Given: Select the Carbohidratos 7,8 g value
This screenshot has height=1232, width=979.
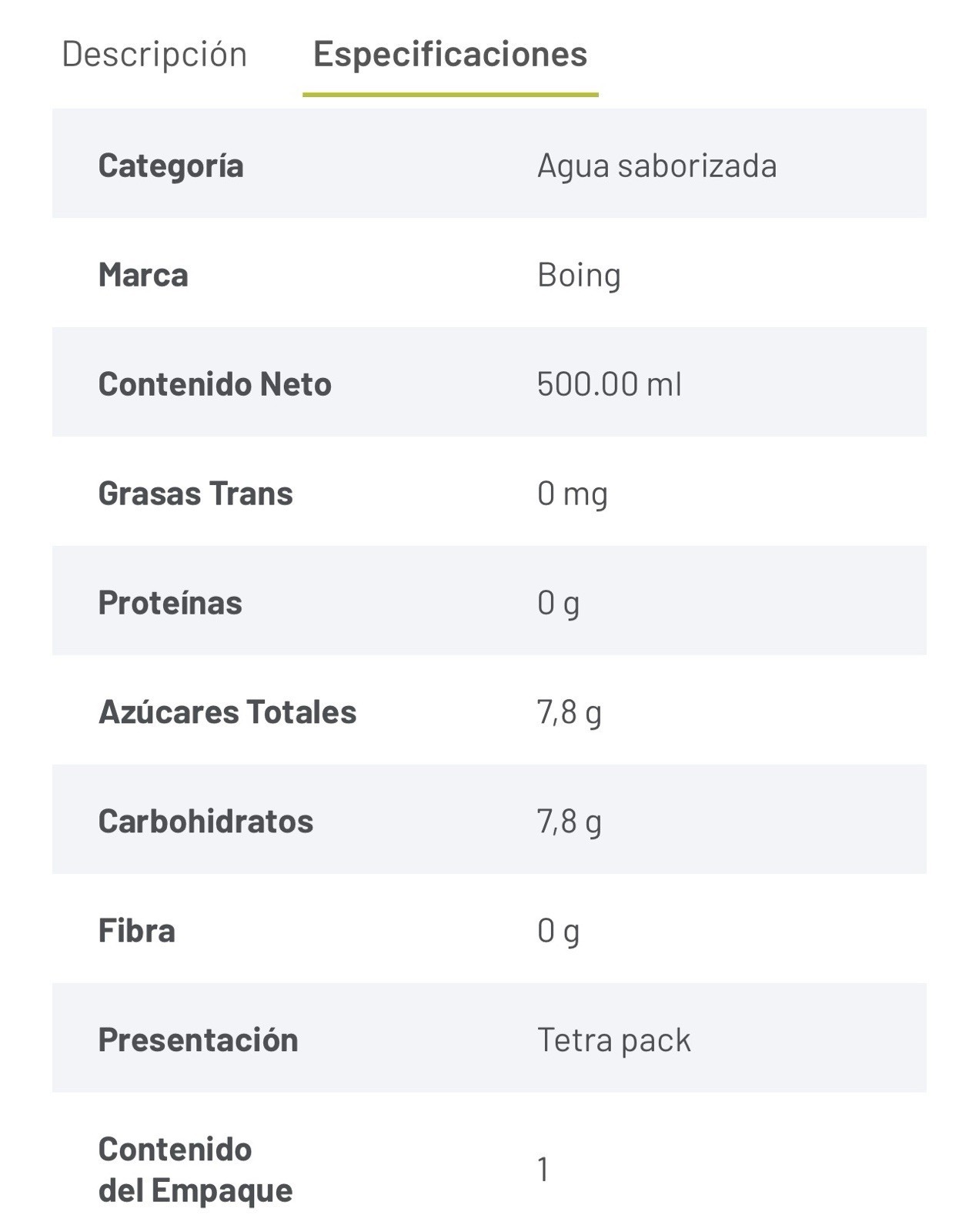Looking at the screenshot, I should point(570,822).
